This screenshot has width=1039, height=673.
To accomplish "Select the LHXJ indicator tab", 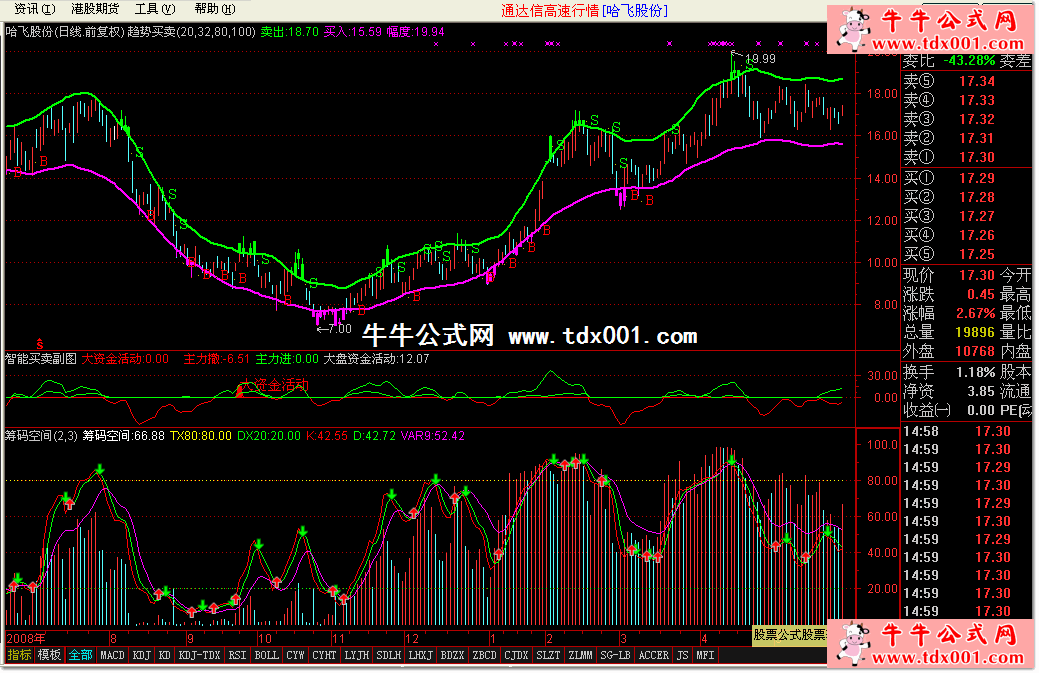I will point(421,655).
